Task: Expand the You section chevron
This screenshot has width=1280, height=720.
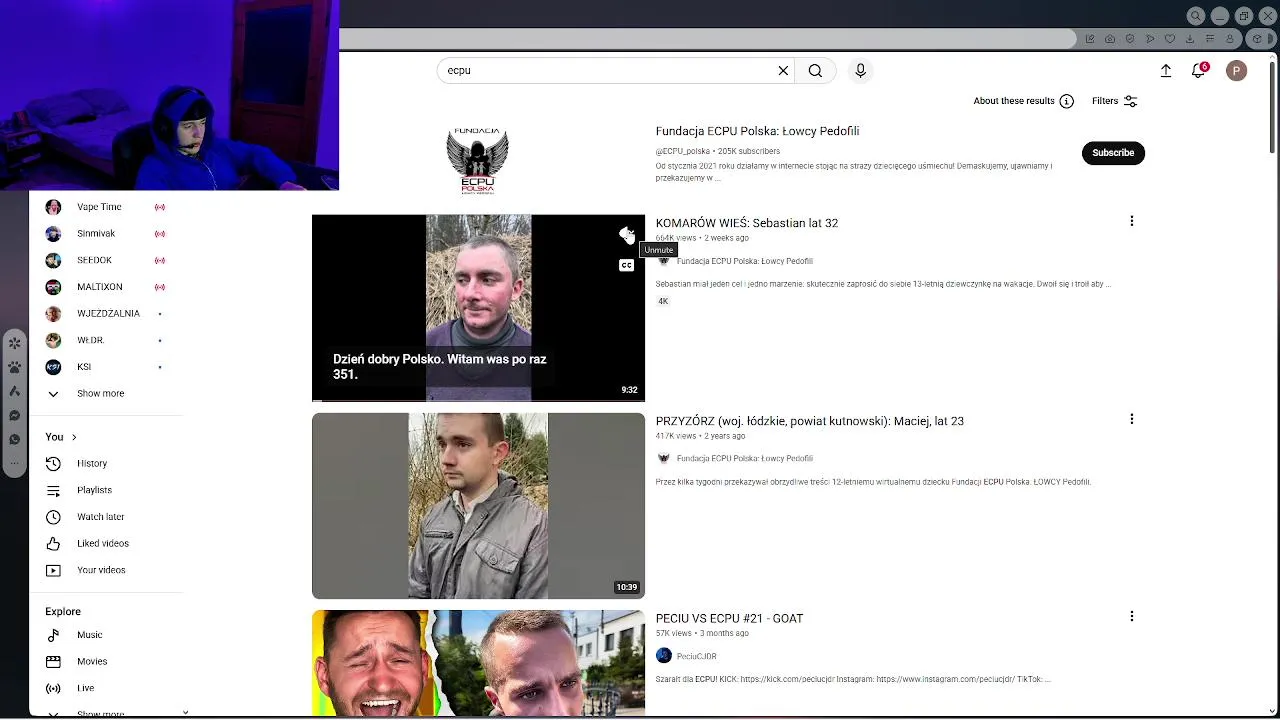Action: pyautogui.click(x=73, y=437)
